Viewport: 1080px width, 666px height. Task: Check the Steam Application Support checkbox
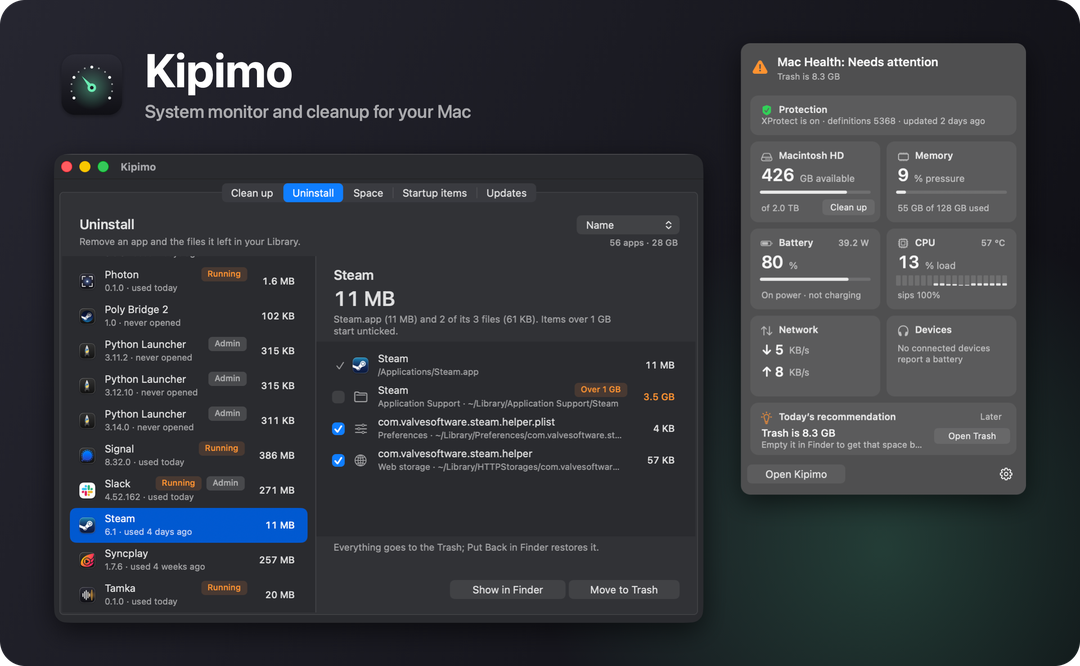coord(338,397)
